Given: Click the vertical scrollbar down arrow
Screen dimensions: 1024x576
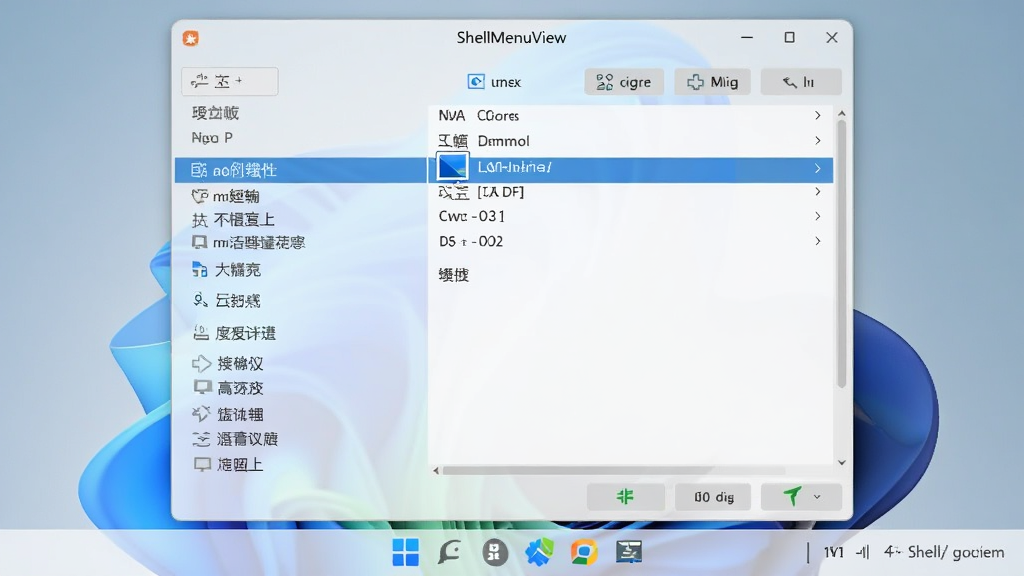Looking at the screenshot, I should click(x=841, y=462).
